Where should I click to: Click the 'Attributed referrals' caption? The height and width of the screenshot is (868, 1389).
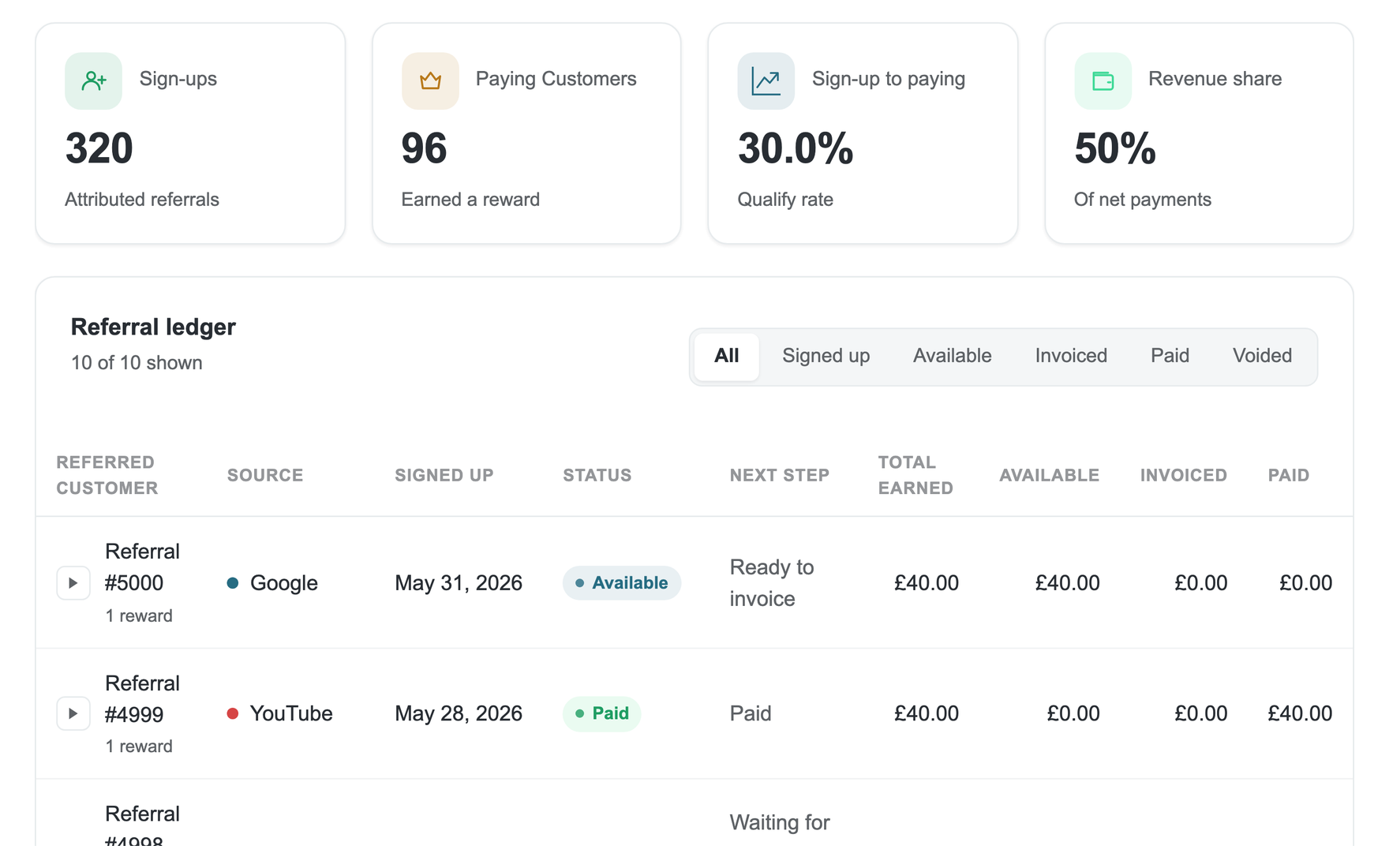click(142, 200)
